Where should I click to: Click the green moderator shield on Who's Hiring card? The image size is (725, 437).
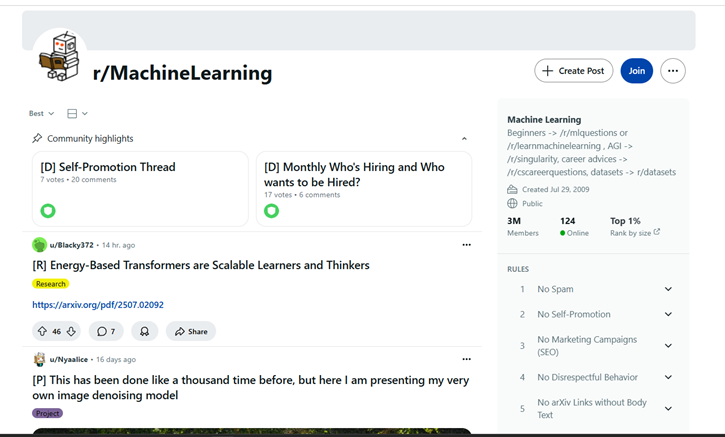pyautogui.click(x=271, y=211)
